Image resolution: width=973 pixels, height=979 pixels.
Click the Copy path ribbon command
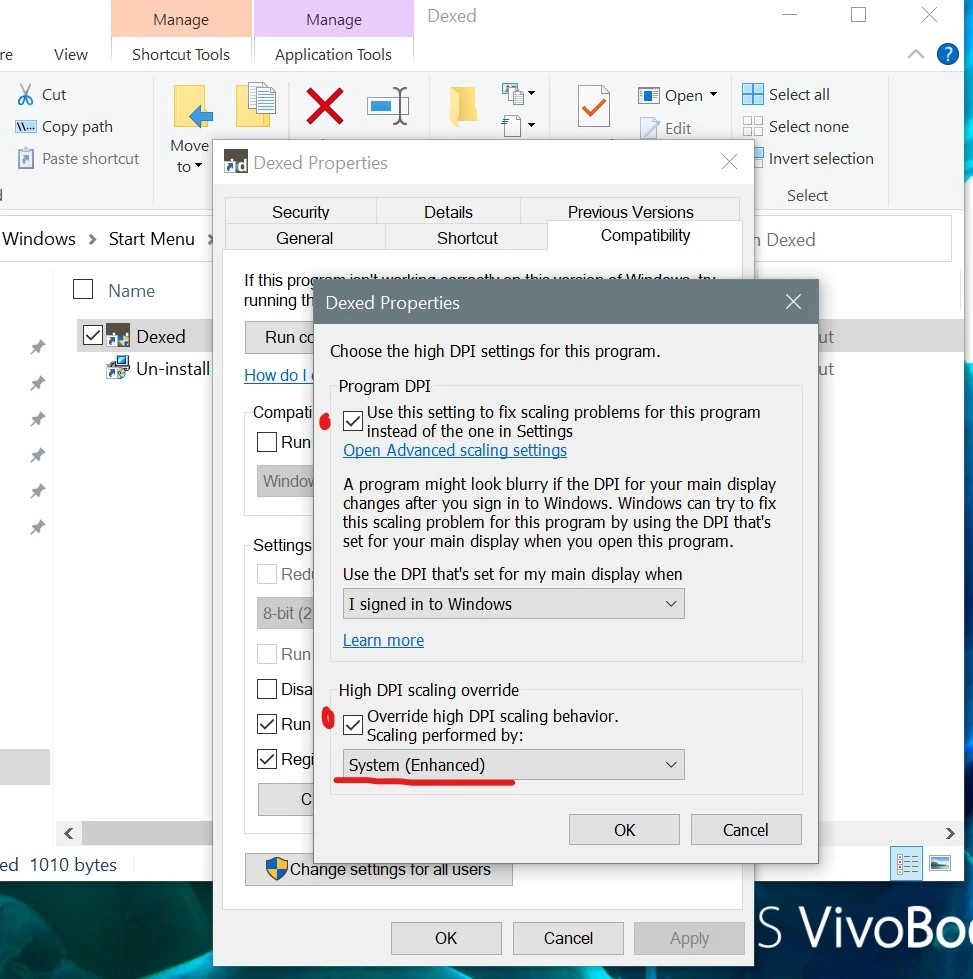[x=64, y=127]
